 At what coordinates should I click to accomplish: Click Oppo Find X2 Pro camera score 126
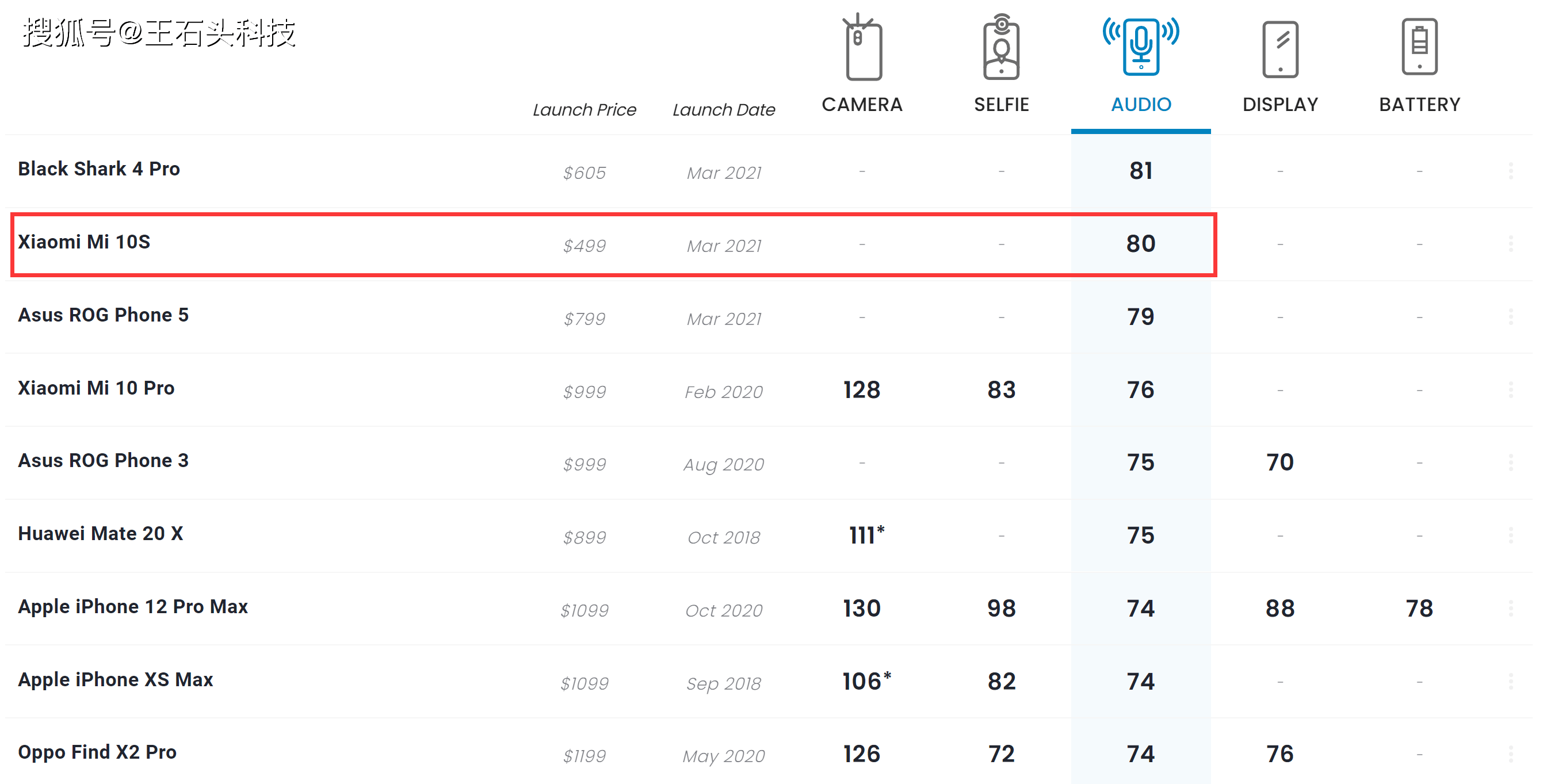[x=862, y=754]
